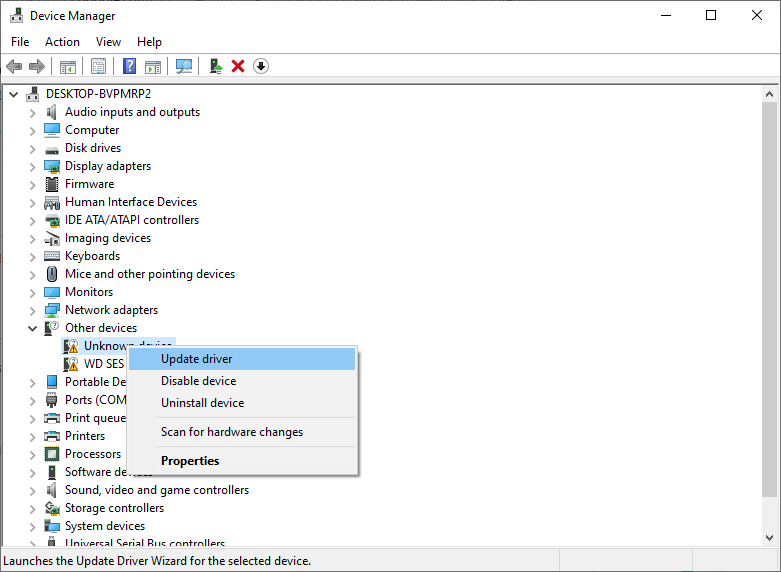Expand the Printers category

click(32, 437)
